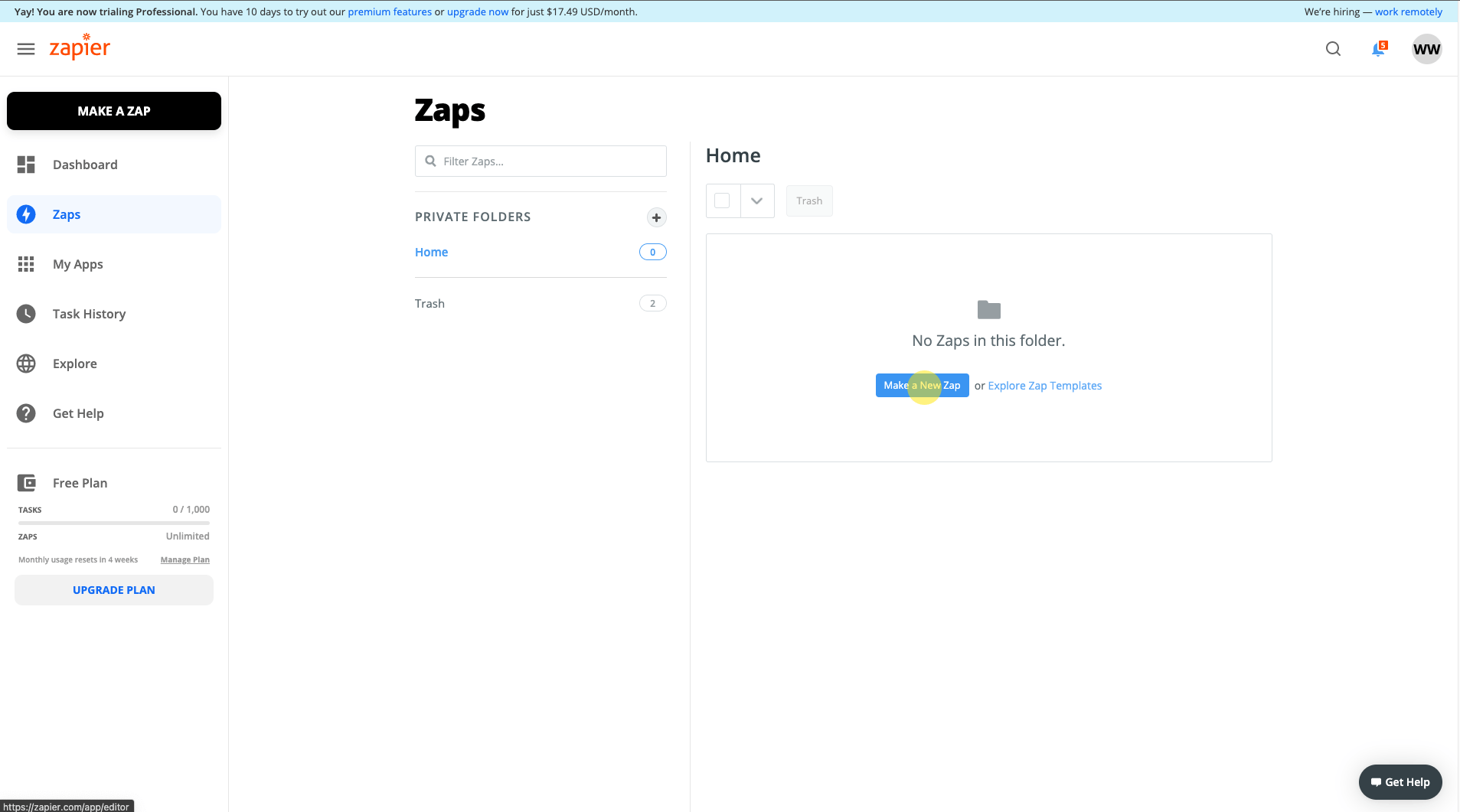Viewport: 1460px width, 812px height.
Task: Click the disabled Trash button
Action: [x=809, y=201]
